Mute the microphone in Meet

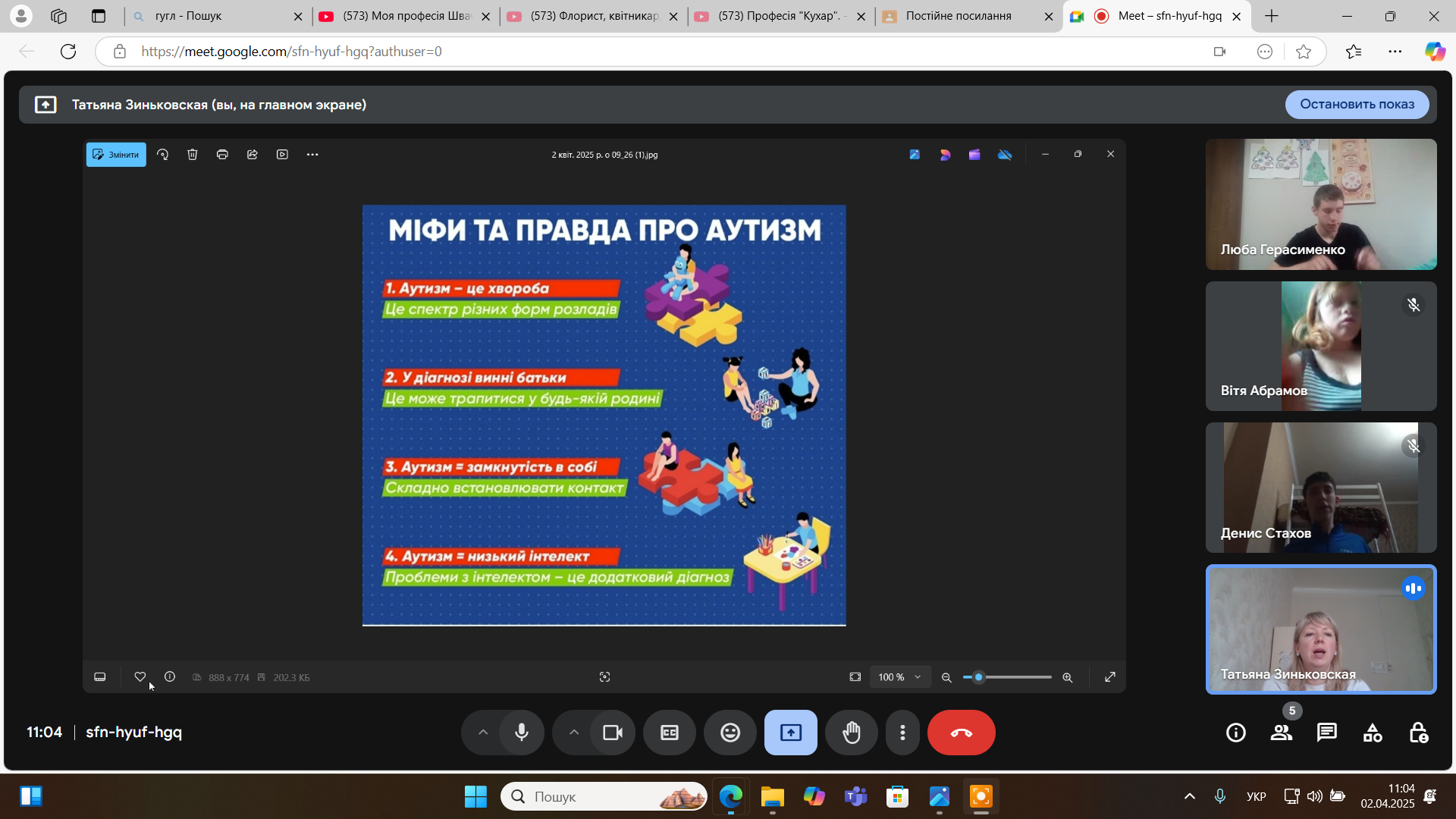[x=522, y=733]
